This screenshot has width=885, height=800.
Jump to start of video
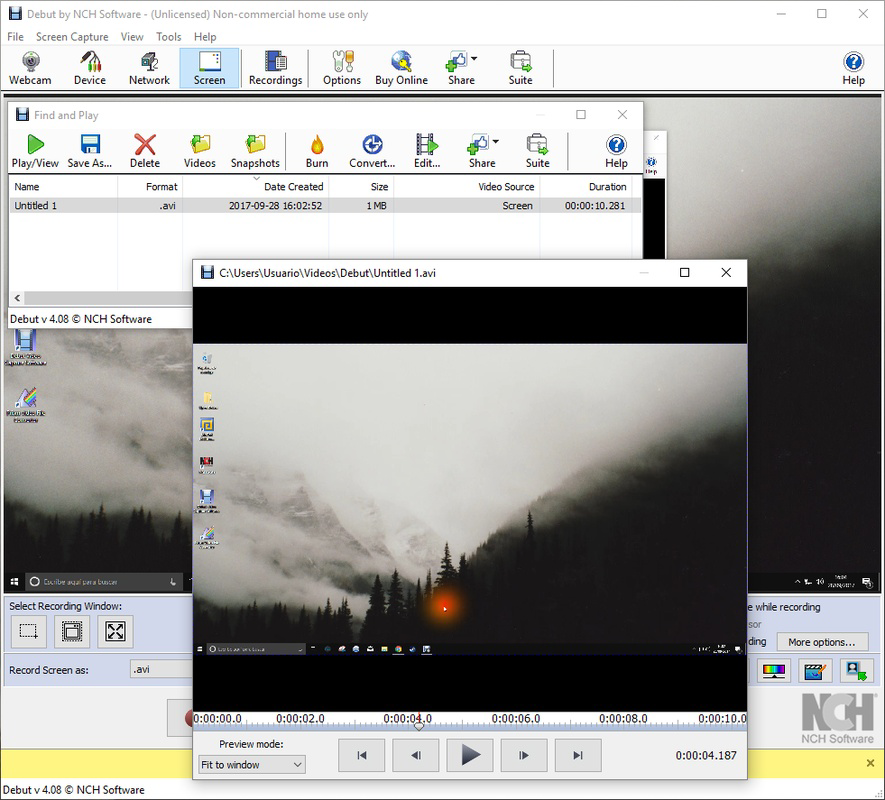tap(362, 755)
